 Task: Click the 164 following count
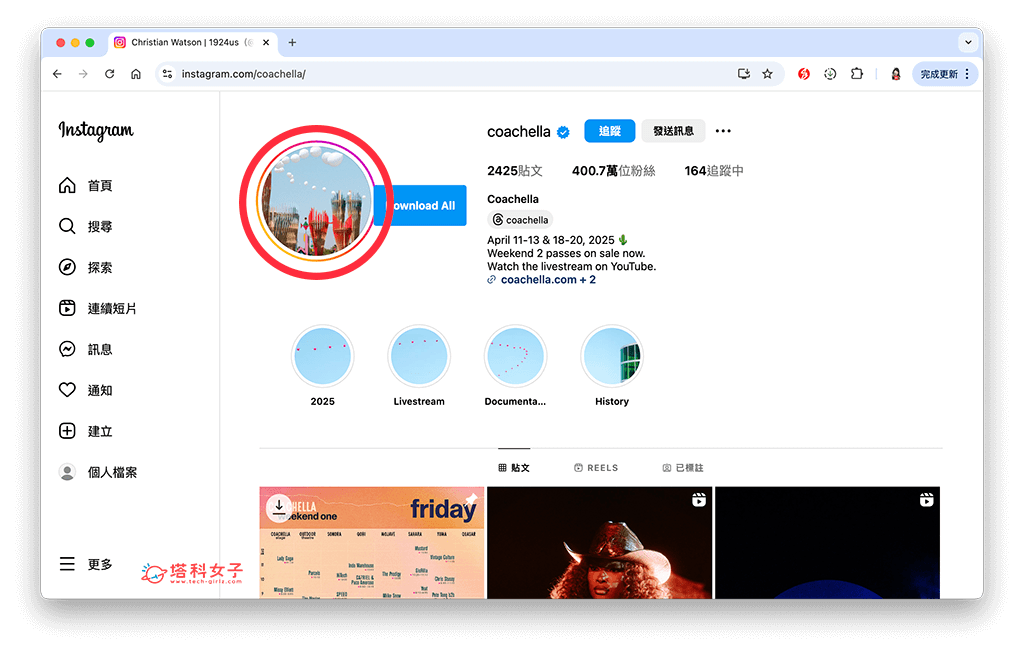(x=714, y=170)
